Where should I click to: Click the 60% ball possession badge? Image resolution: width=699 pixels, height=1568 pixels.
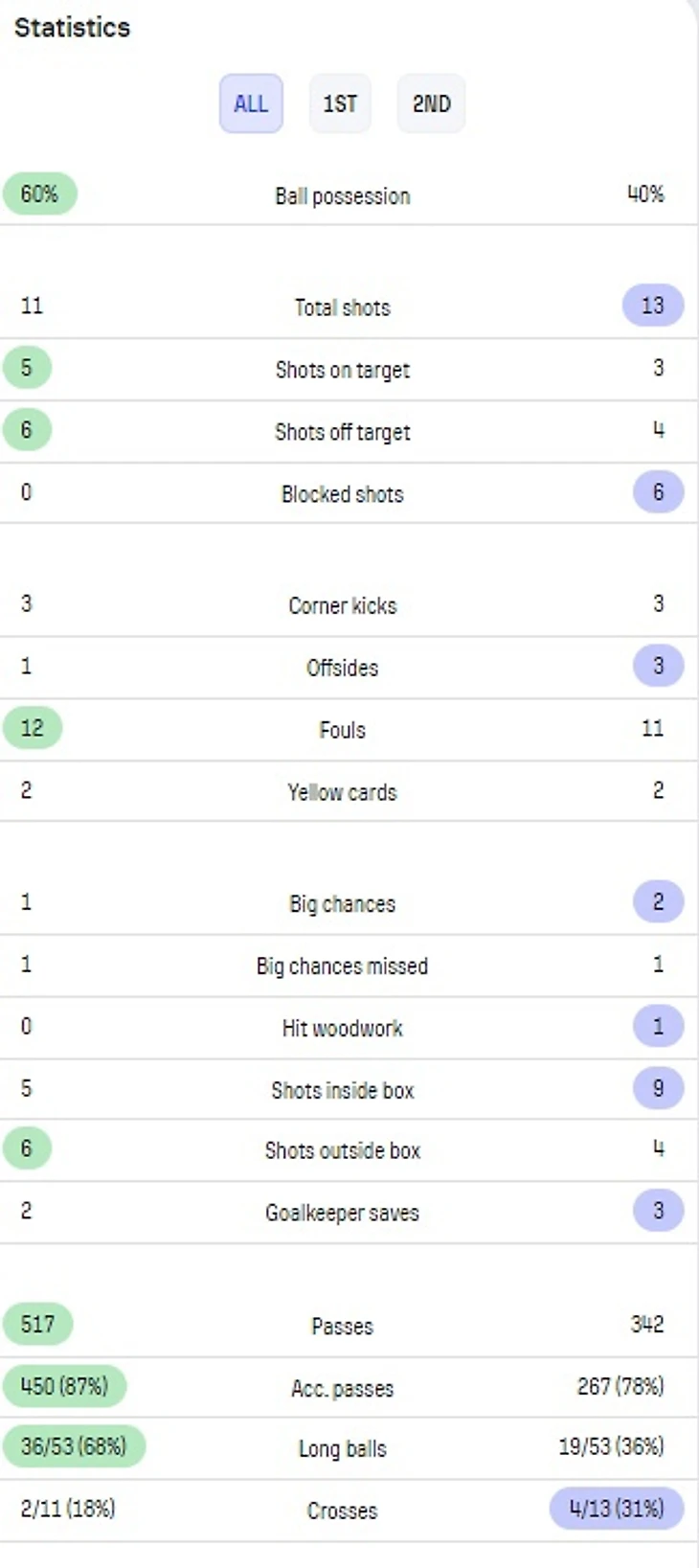point(39,194)
